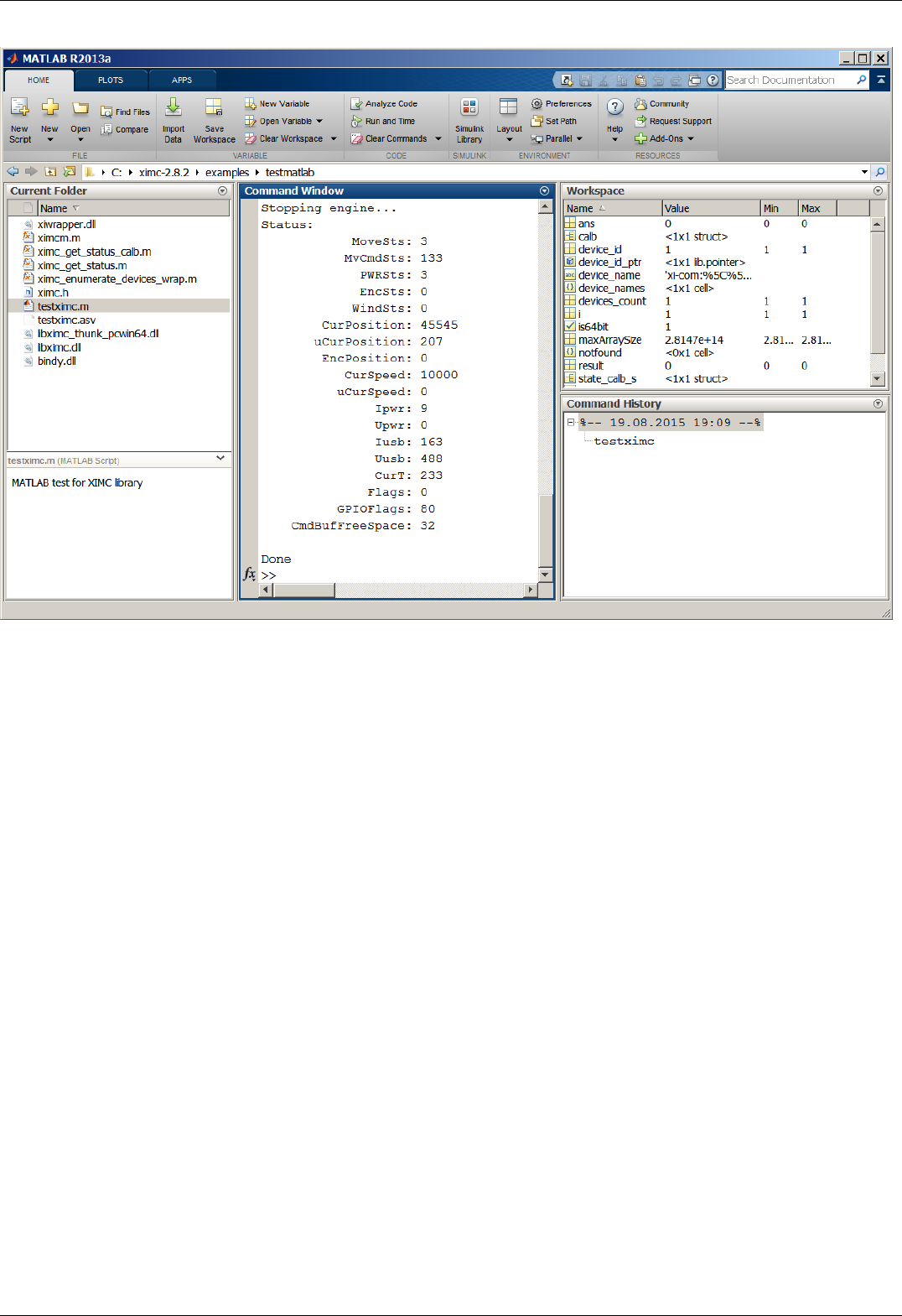Viewport: 902px width, 1316px height.
Task: Import Data into the workspace
Action: point(174,120)
